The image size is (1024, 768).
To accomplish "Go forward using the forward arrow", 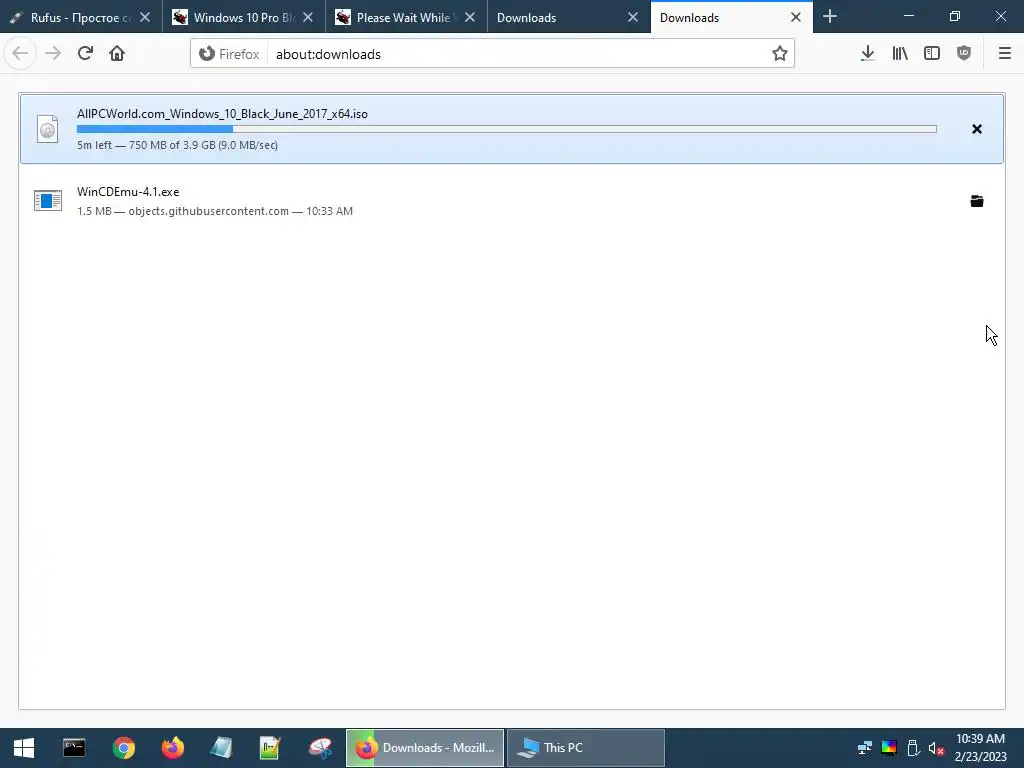I will [53, 54].
